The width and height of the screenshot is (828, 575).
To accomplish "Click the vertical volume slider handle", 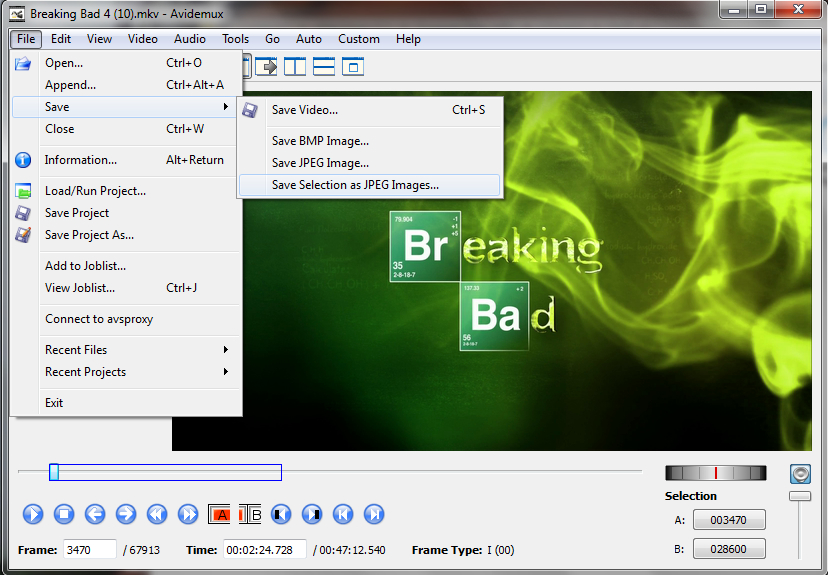I will (800, 496).
